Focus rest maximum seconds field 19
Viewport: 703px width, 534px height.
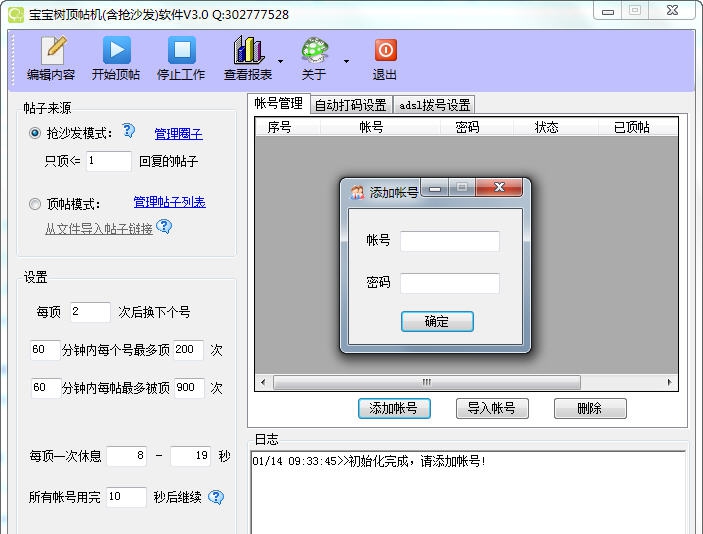pos(191,456)
